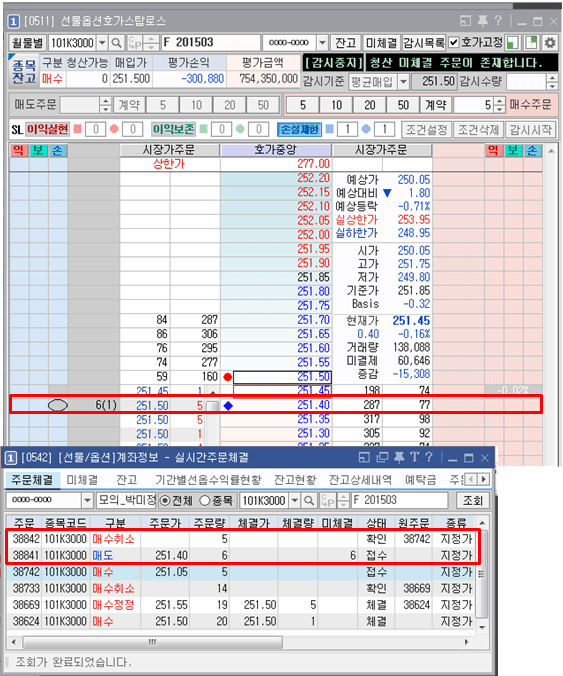Viewport: 563px width, 676px height.
Task: Click the blue diamond marker at 251.40
Action: 228,406
